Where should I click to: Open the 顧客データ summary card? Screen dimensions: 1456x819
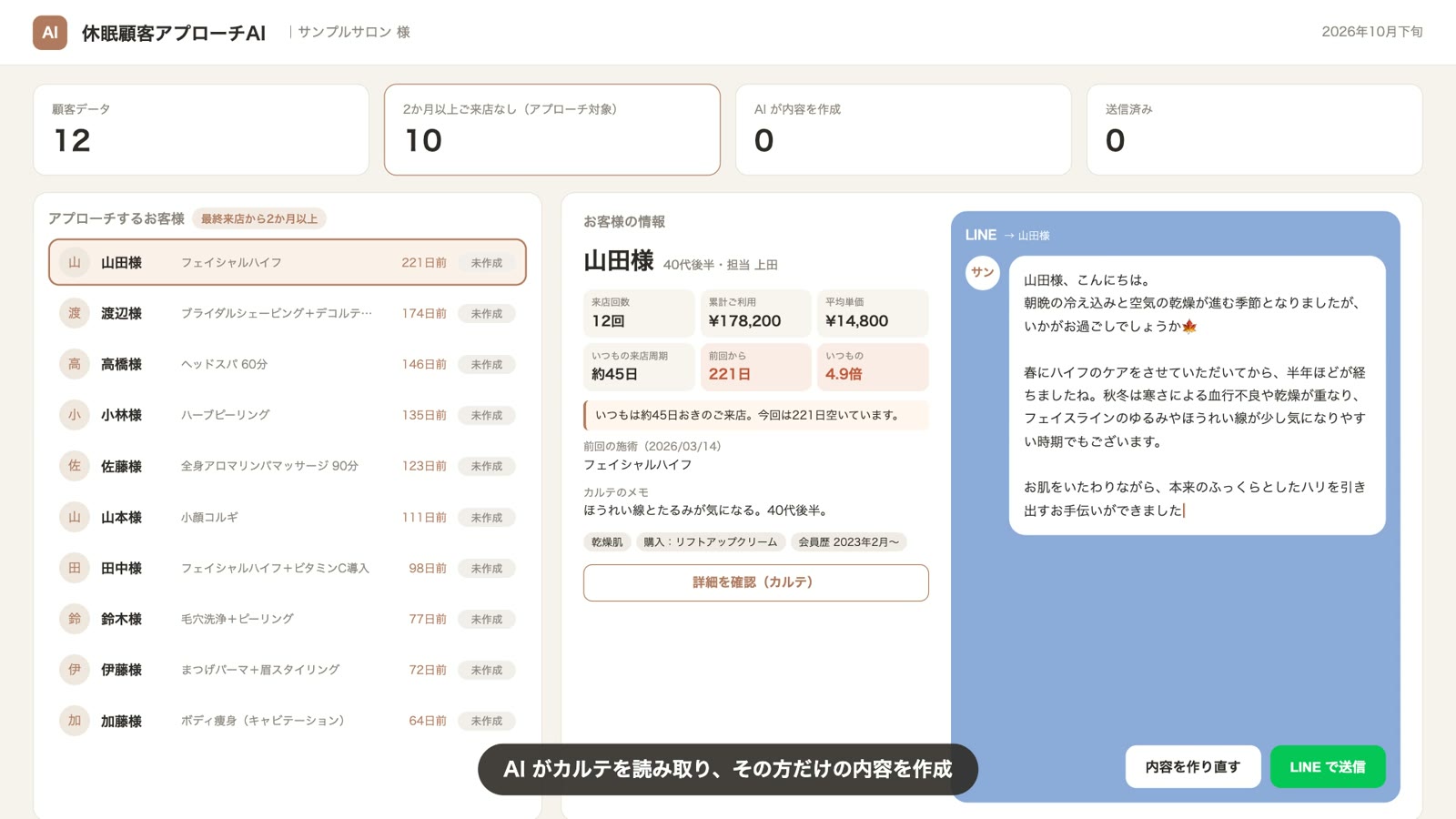201,129
